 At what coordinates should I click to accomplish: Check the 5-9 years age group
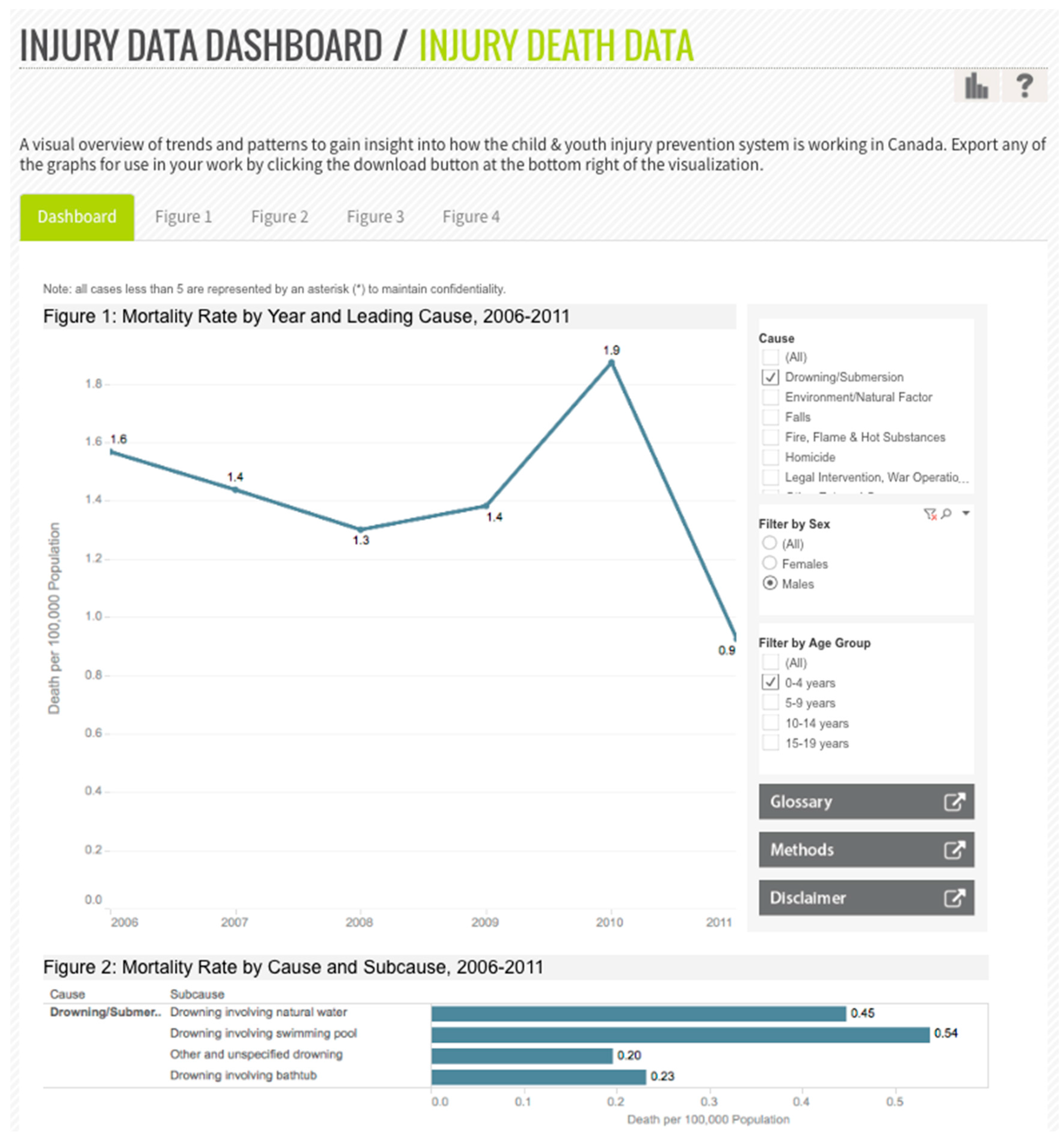tap(770, 703)
